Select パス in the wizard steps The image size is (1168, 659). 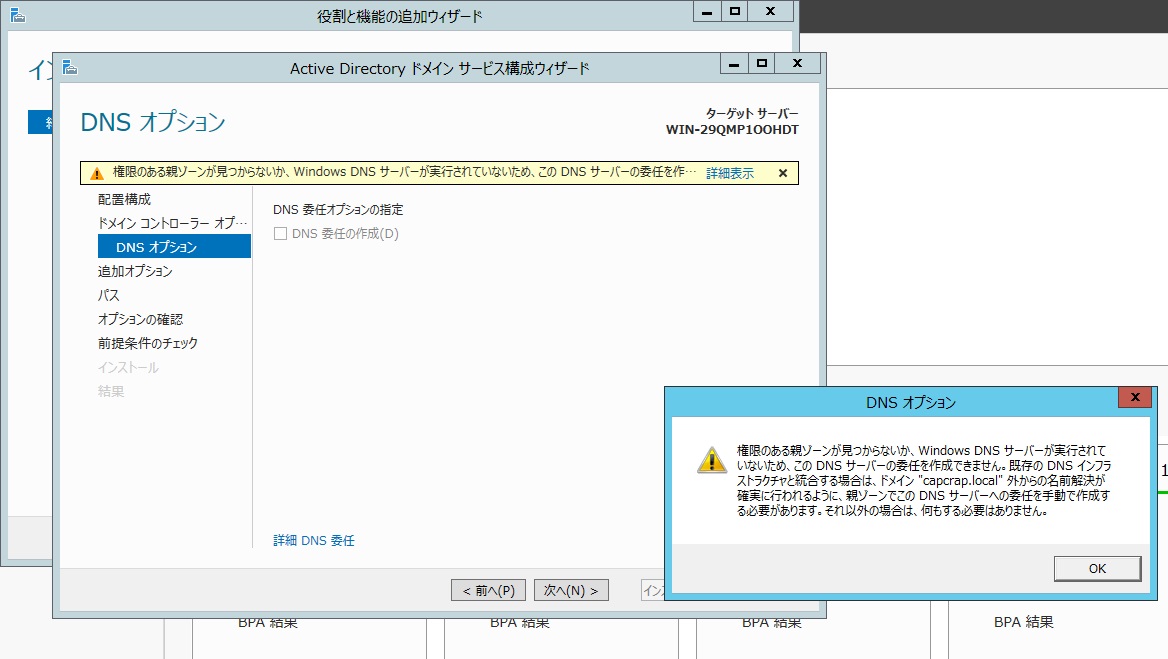click(x=109, y=295)
